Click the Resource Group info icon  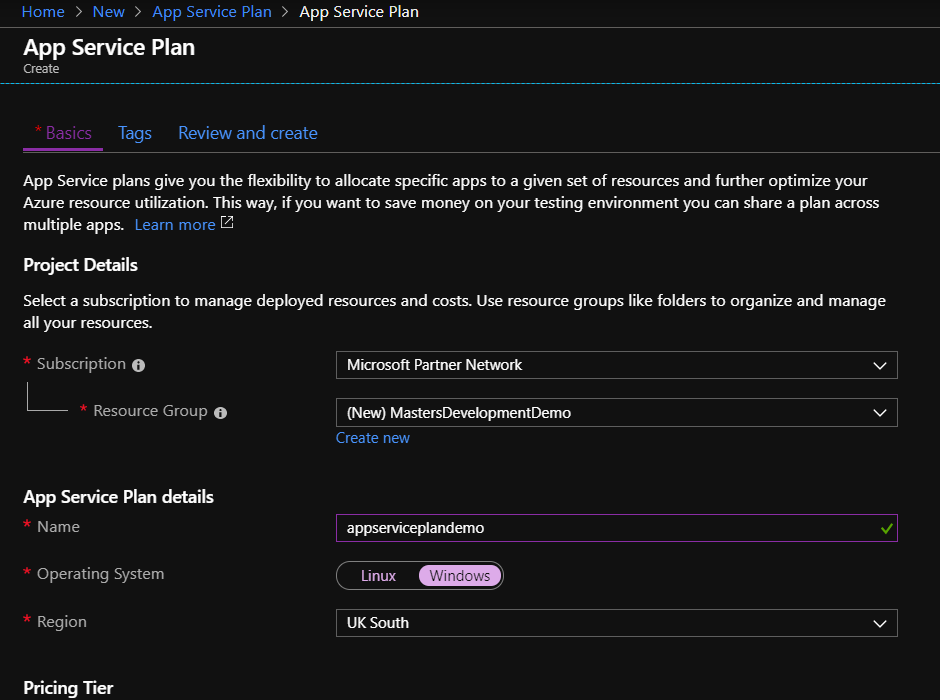click(220, 411)
